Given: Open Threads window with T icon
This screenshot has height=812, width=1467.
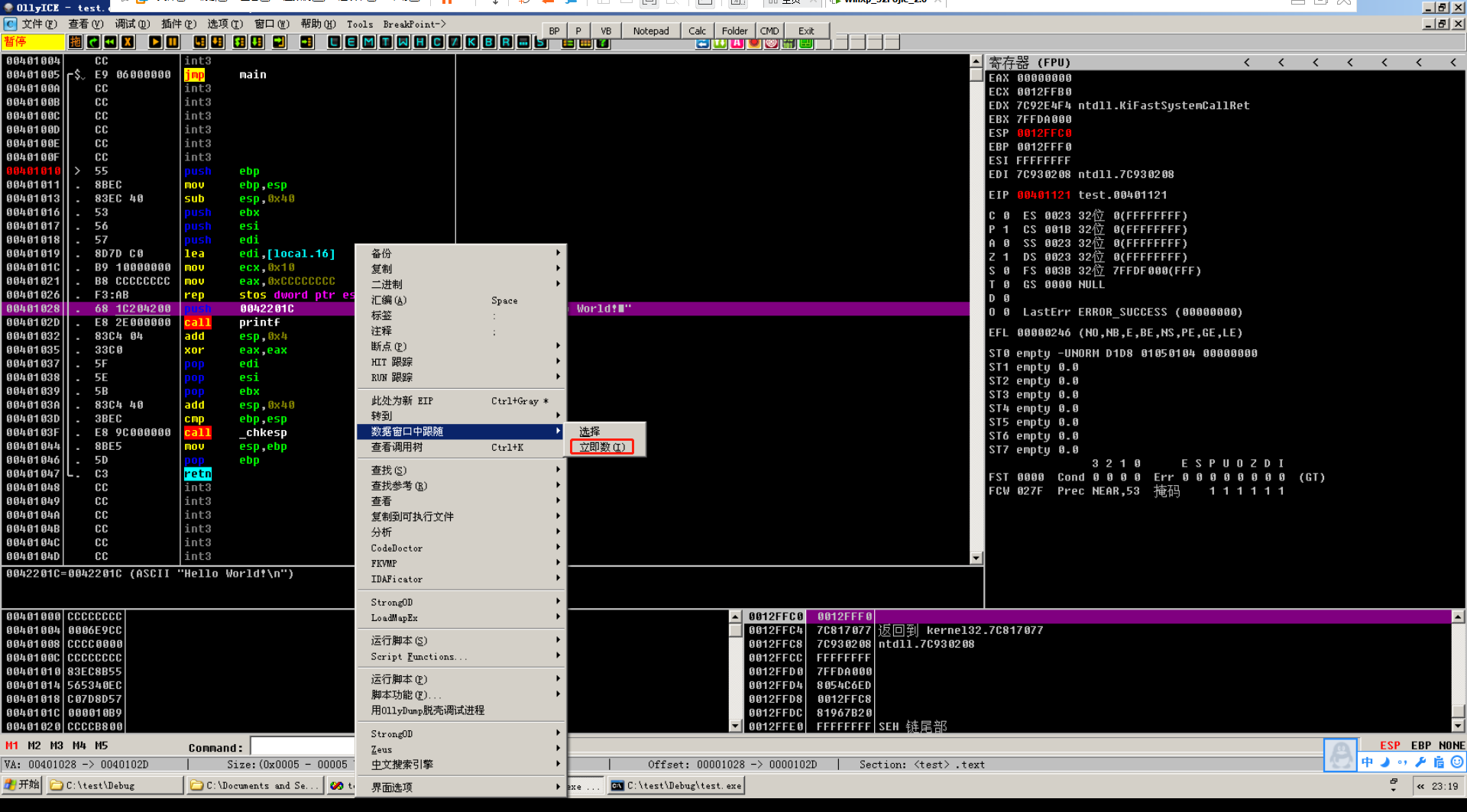Looking at the screenshot, I should pos(386,42).
